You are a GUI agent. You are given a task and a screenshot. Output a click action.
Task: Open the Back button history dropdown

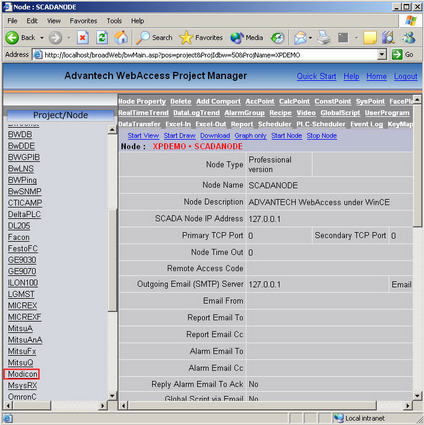coord(42,38)
